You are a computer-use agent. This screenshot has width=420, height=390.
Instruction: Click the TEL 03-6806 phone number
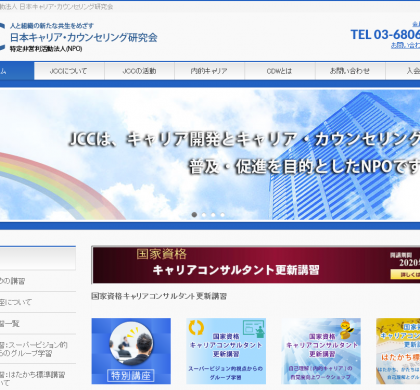(x=385, y=35)
